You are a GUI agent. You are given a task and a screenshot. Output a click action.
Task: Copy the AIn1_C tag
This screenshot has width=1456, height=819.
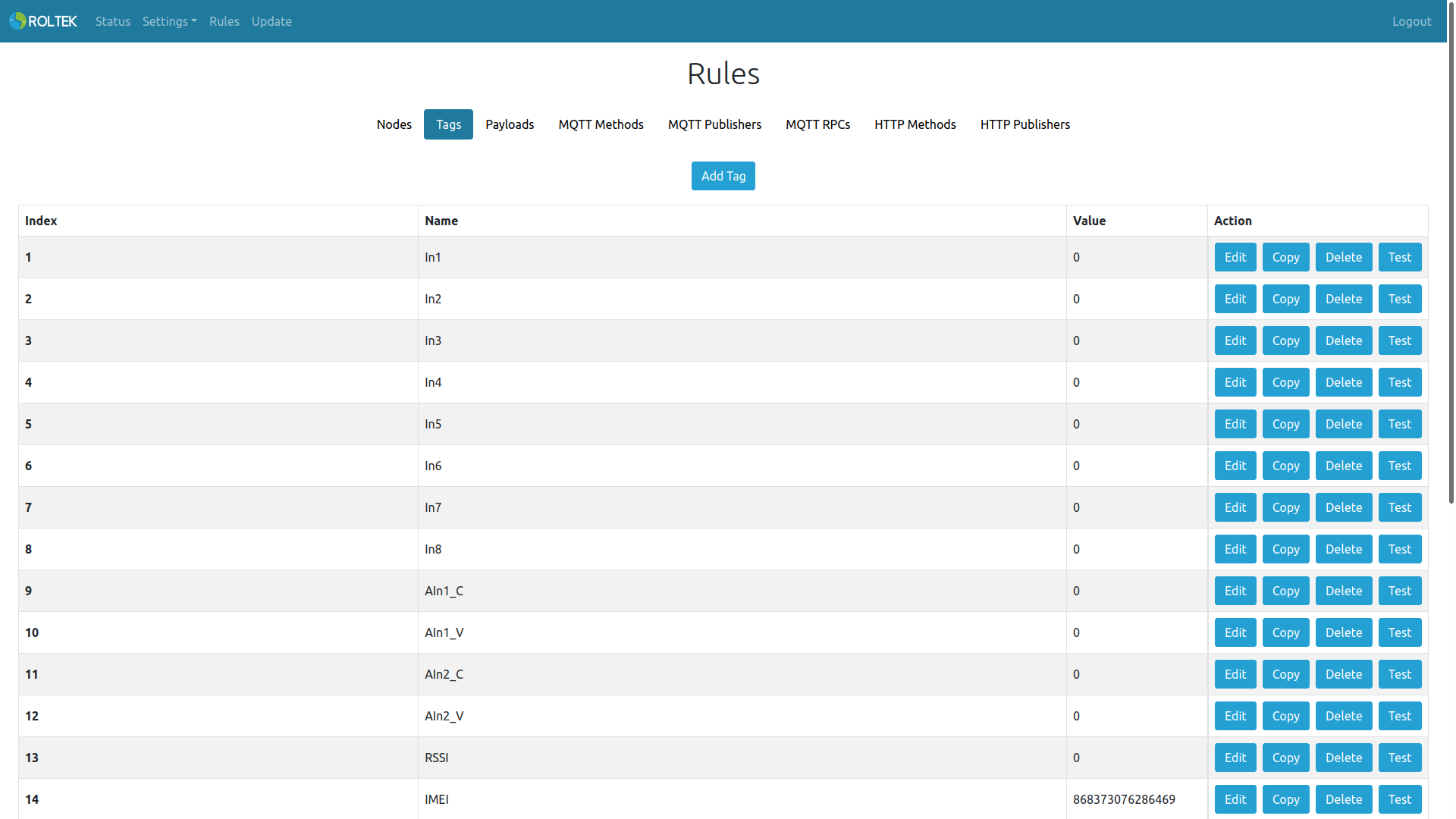(1285, 591)
